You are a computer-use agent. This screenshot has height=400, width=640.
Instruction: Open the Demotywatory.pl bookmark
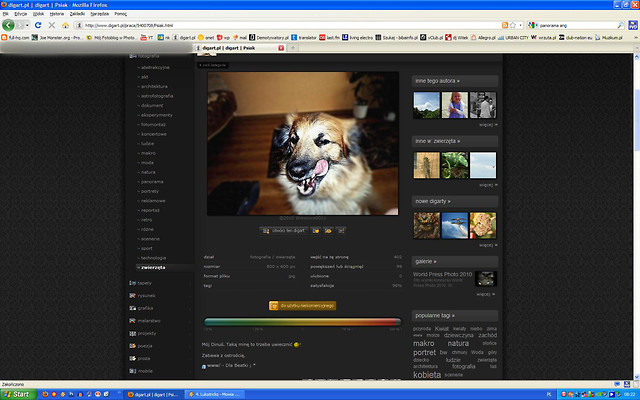(269, 38)
